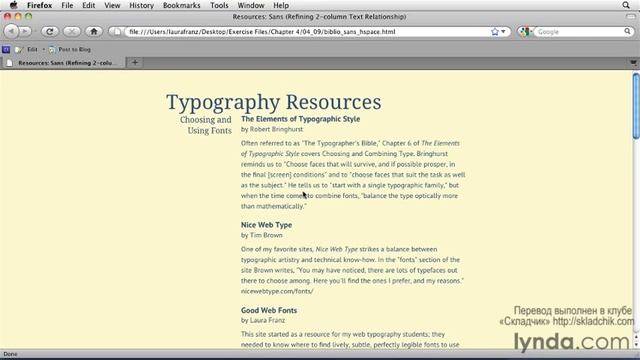The height and width of the screenshot is (360, 640).
Task: Click the Nice Web Type title
Action: tap(266, 225)
